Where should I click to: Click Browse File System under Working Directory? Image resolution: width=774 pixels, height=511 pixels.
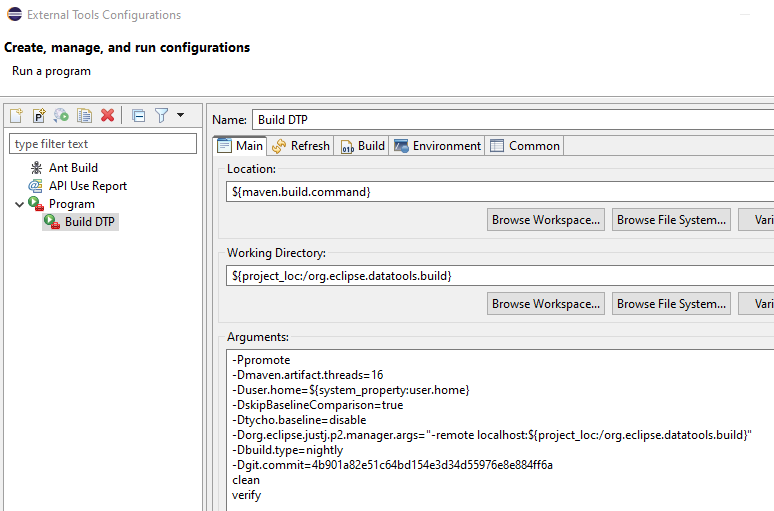tap(672, 304)
